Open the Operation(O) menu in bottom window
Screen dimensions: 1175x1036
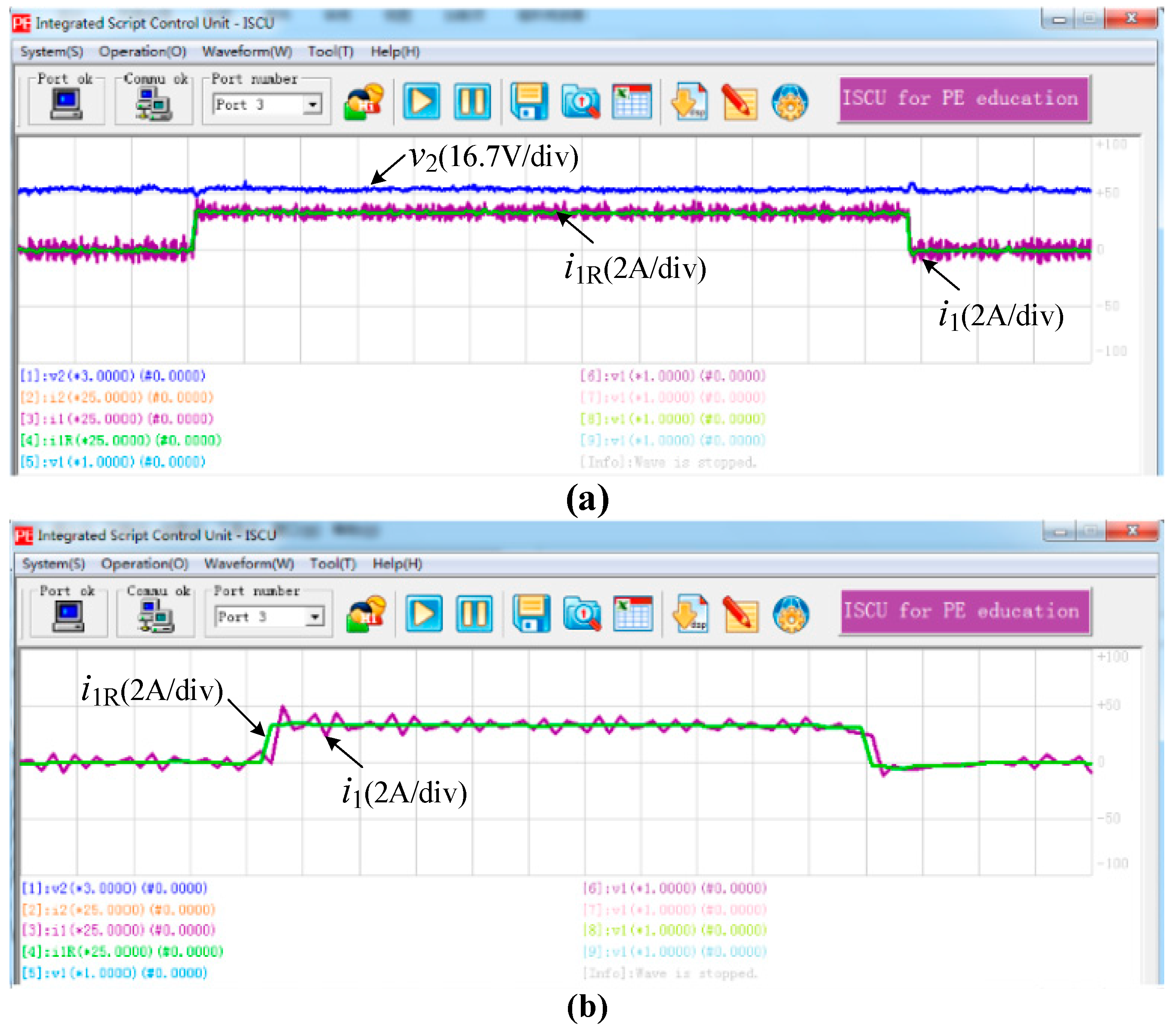(144, 564)
